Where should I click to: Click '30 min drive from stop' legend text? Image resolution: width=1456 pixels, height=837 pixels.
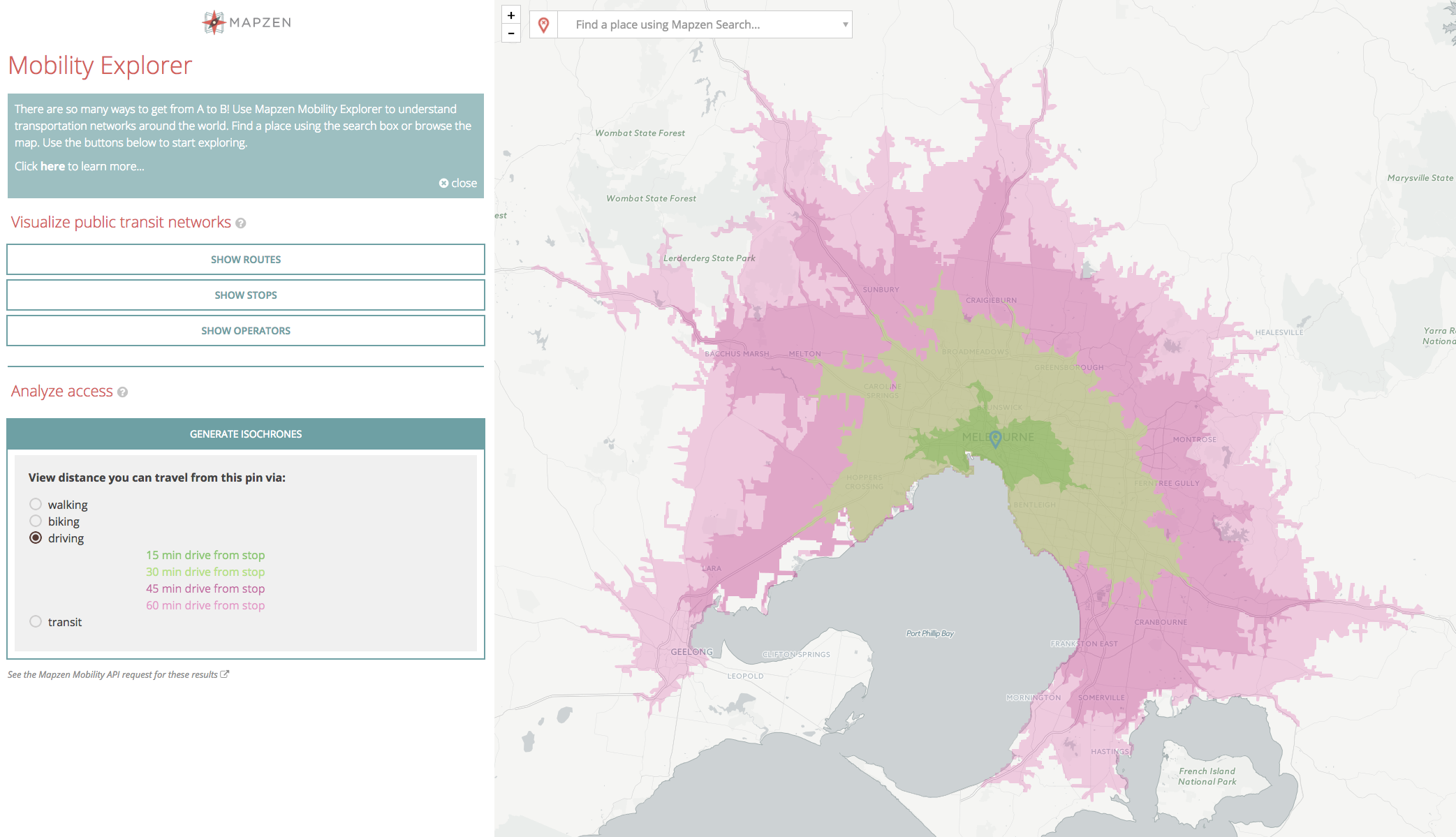pos(205,572)
